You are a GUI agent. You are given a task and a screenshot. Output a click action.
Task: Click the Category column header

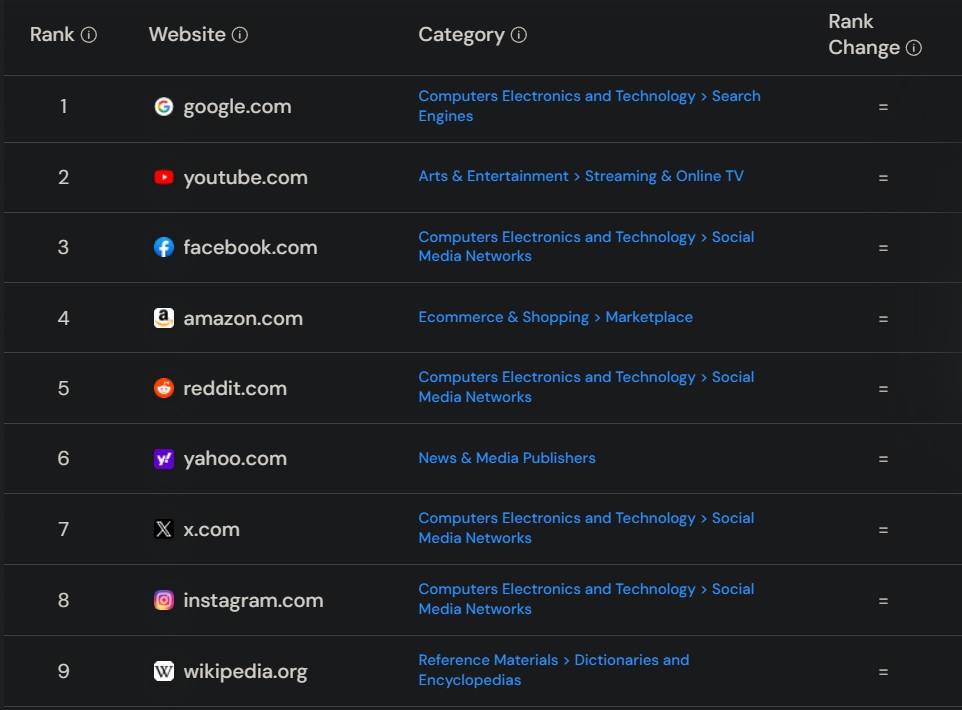point(461,35)
